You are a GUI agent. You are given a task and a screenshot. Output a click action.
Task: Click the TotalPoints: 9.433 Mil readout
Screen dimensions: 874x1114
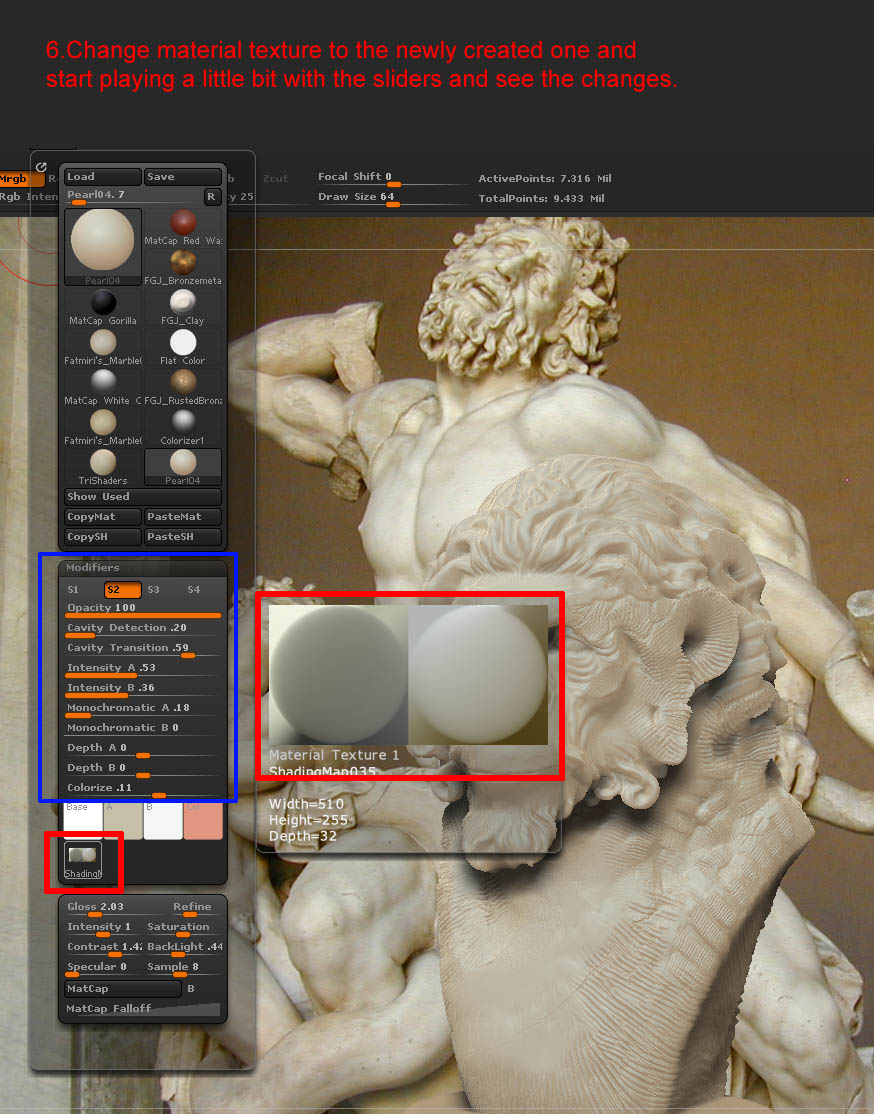(x=541, y=198)
